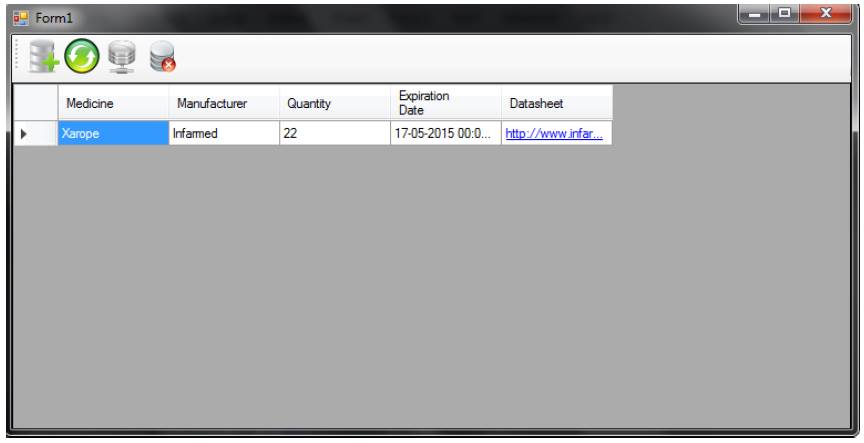Select the 17-05-2015 expiration date cell
864x443 pixels.
point(445,134)
